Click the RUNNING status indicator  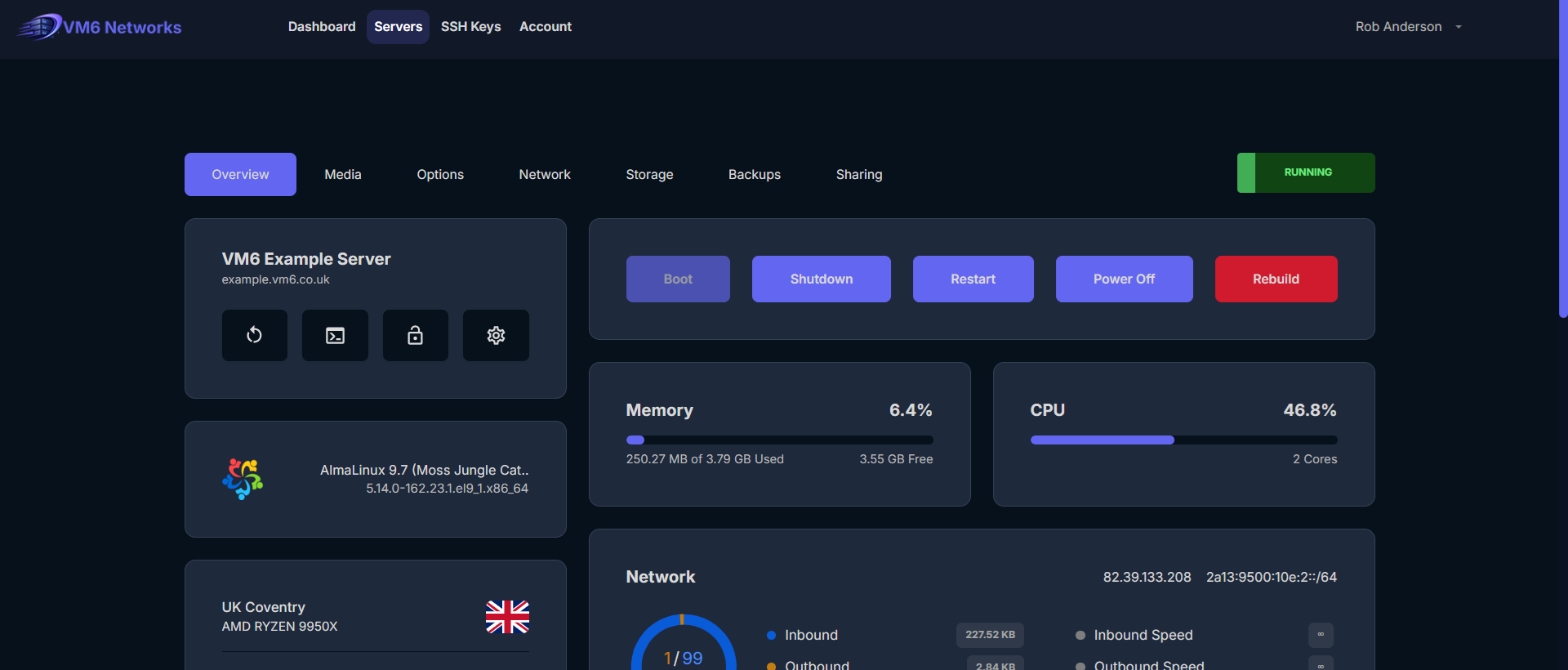(1306, 172)
